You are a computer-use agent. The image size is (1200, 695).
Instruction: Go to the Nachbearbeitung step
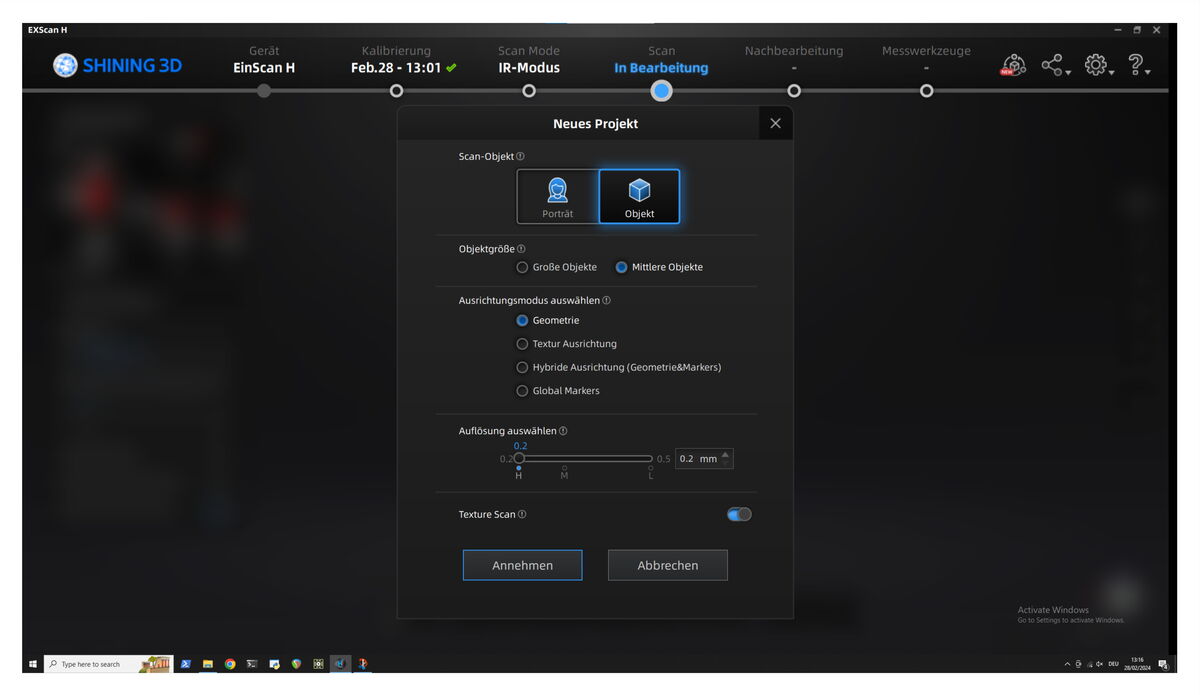tap(794, 60)
